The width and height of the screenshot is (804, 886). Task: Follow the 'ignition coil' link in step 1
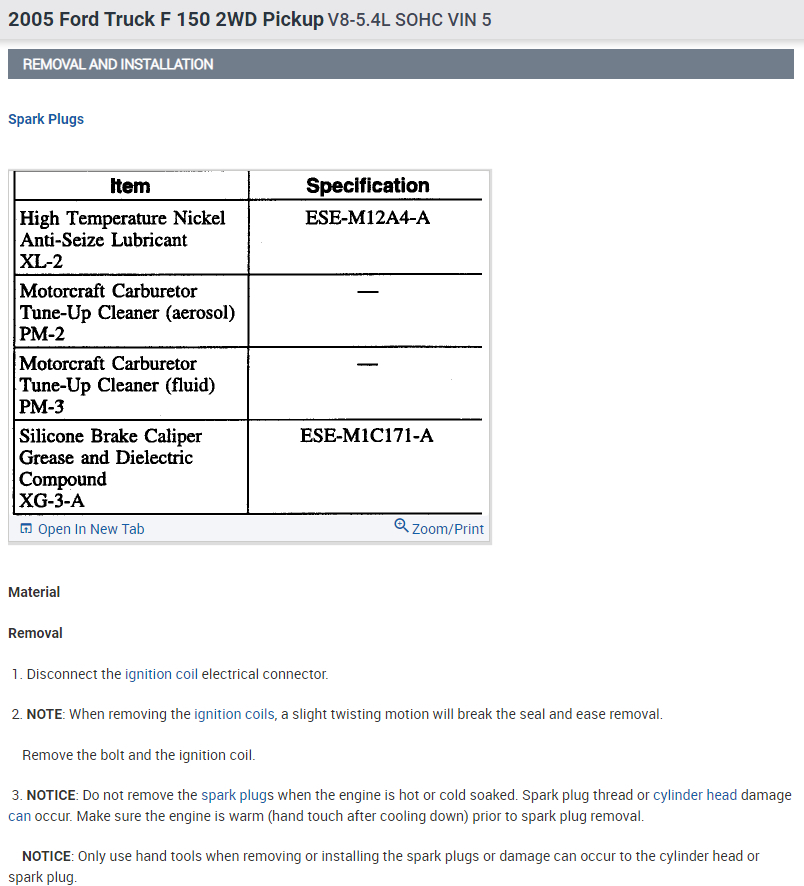click(x=161, y=674)
